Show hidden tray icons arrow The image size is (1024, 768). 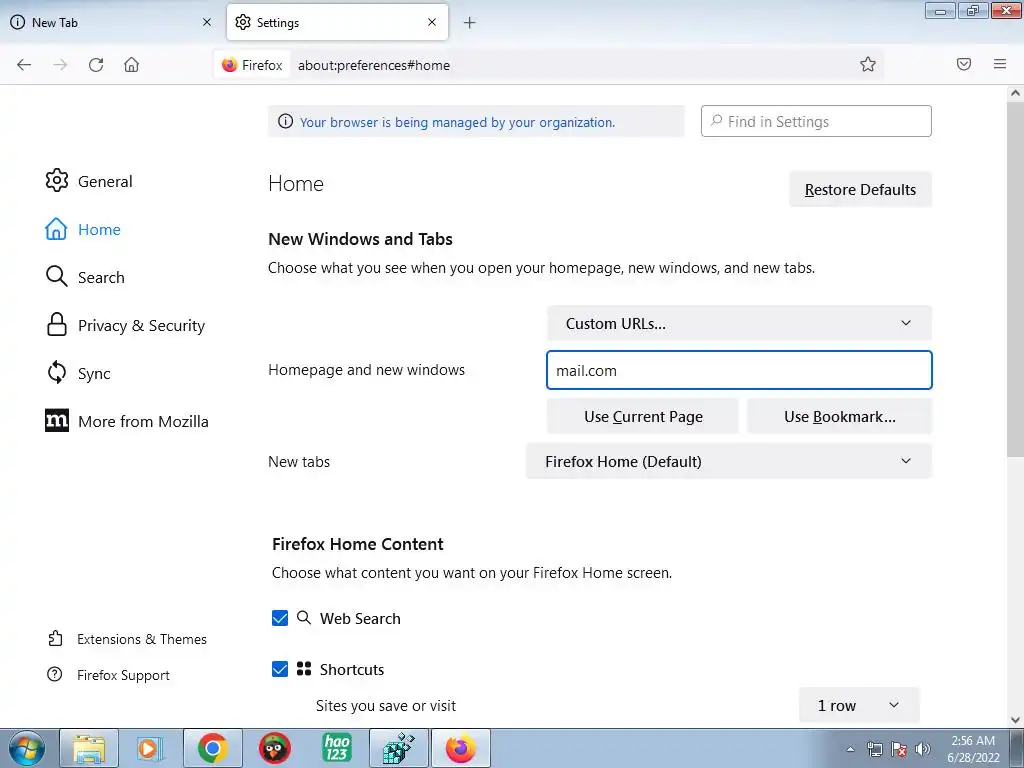point(850,749)
